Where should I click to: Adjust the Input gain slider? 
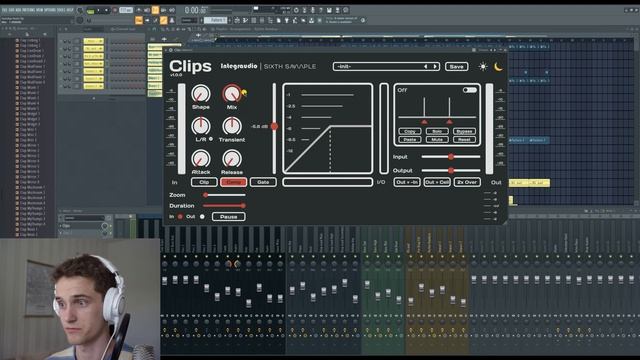(451, 157)
